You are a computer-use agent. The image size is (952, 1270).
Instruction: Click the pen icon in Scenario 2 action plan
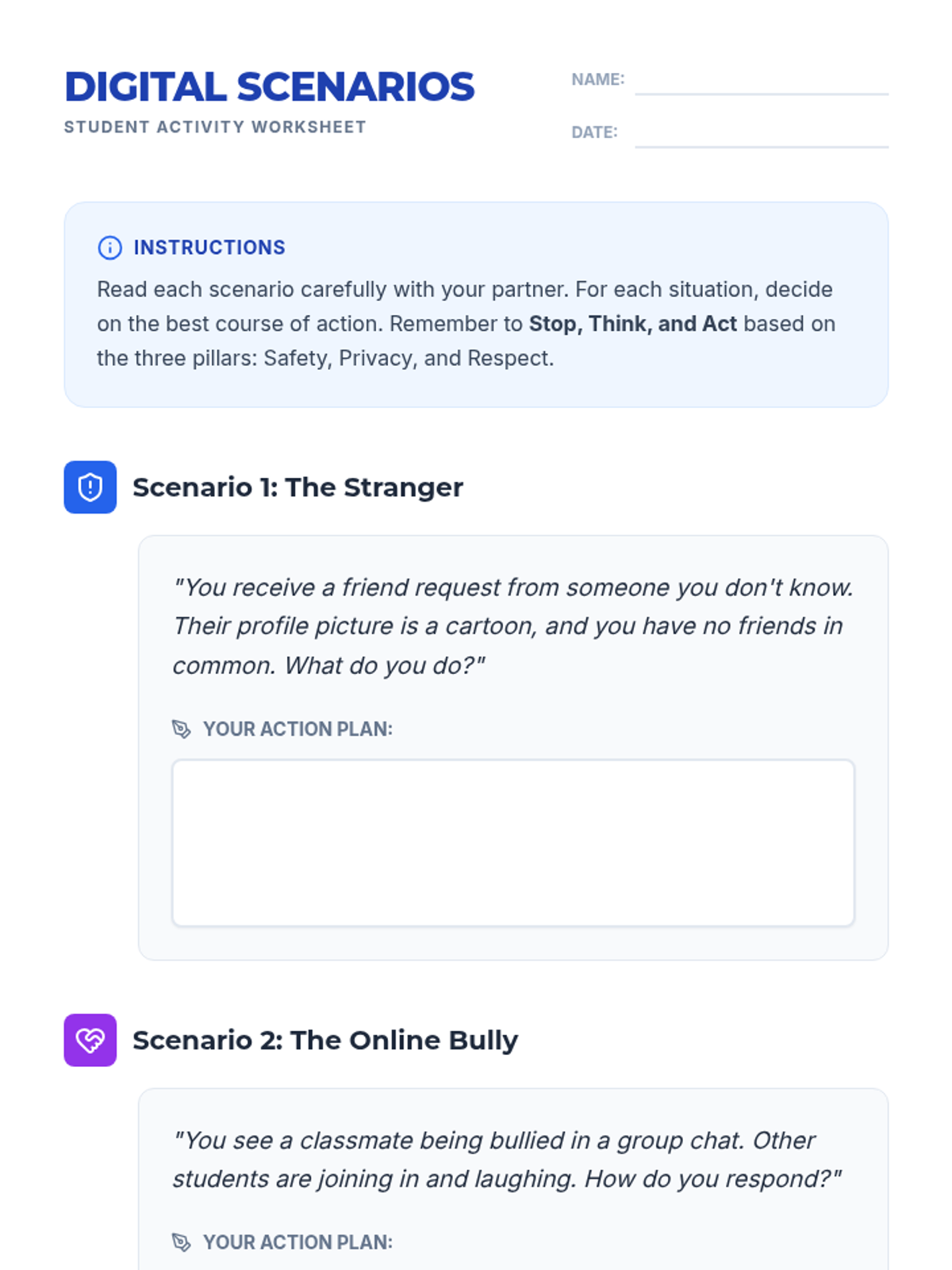click(182, 1242)
